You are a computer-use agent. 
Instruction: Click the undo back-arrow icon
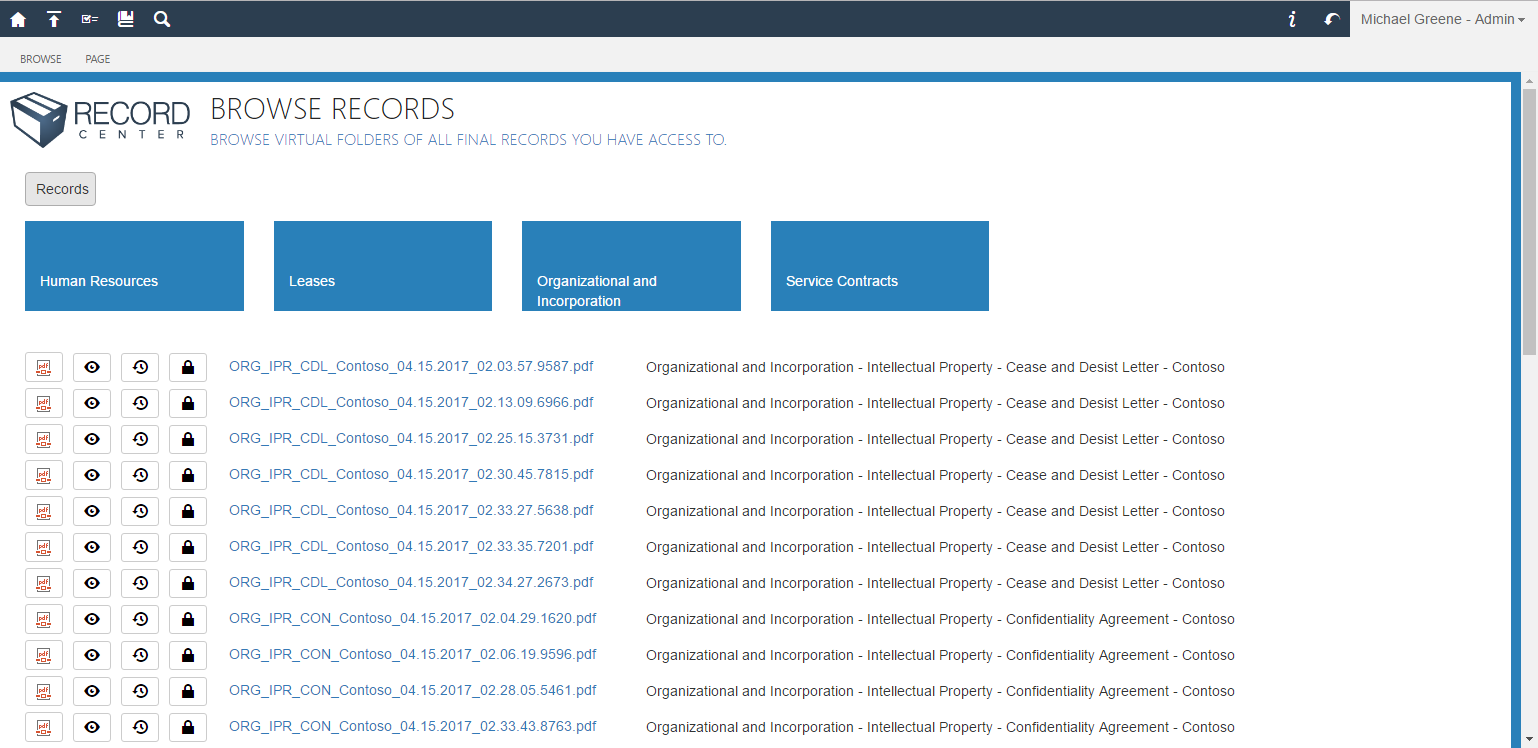tap(1332, 19)
